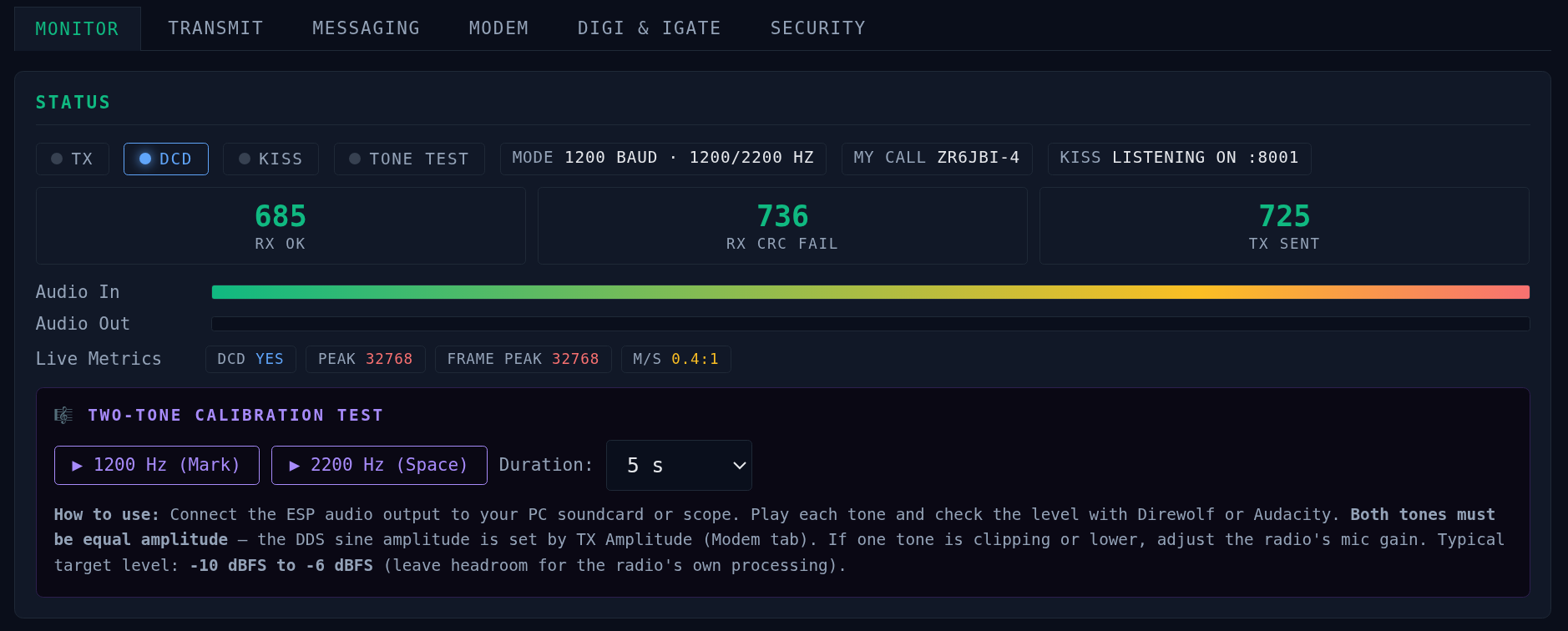Click the Live Metrics label
The height and width of the screenshot is (631, 1568).
99,359
